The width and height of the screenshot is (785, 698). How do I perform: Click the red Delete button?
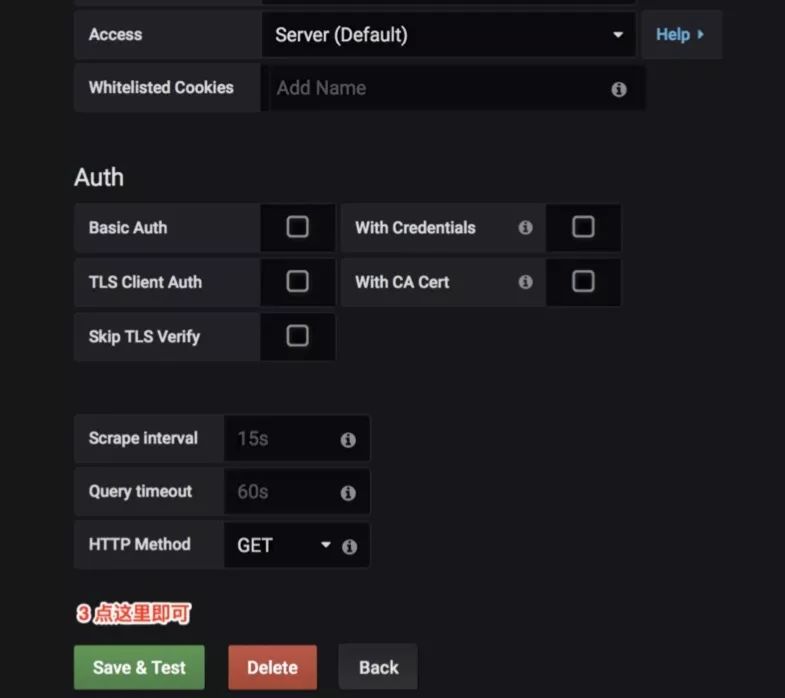[272, 667]
